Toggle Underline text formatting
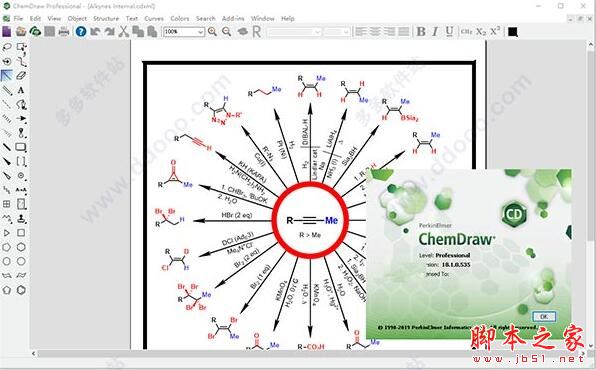Image resolution: width=596 pixels, height=370 pixels. pos(449,32)
